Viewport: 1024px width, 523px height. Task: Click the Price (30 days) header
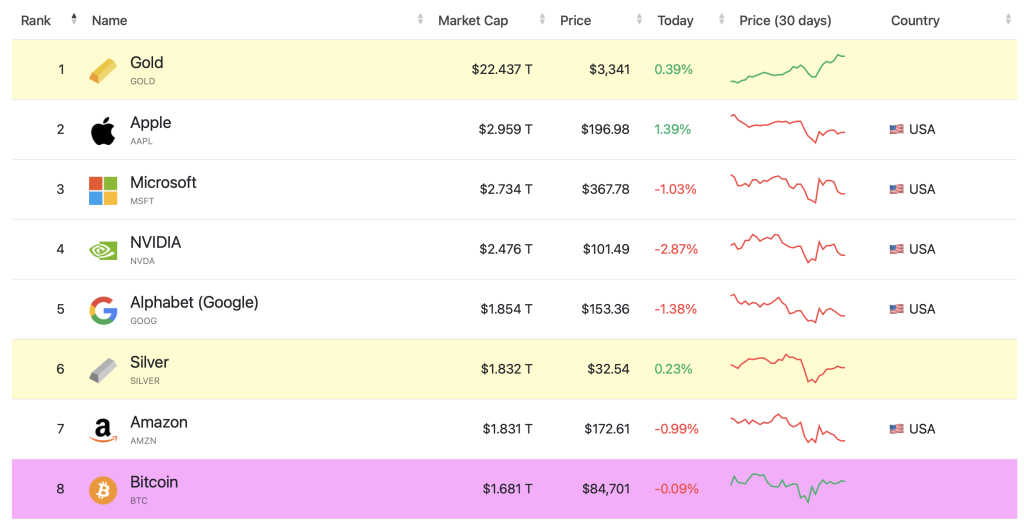[x=785, y=20]
